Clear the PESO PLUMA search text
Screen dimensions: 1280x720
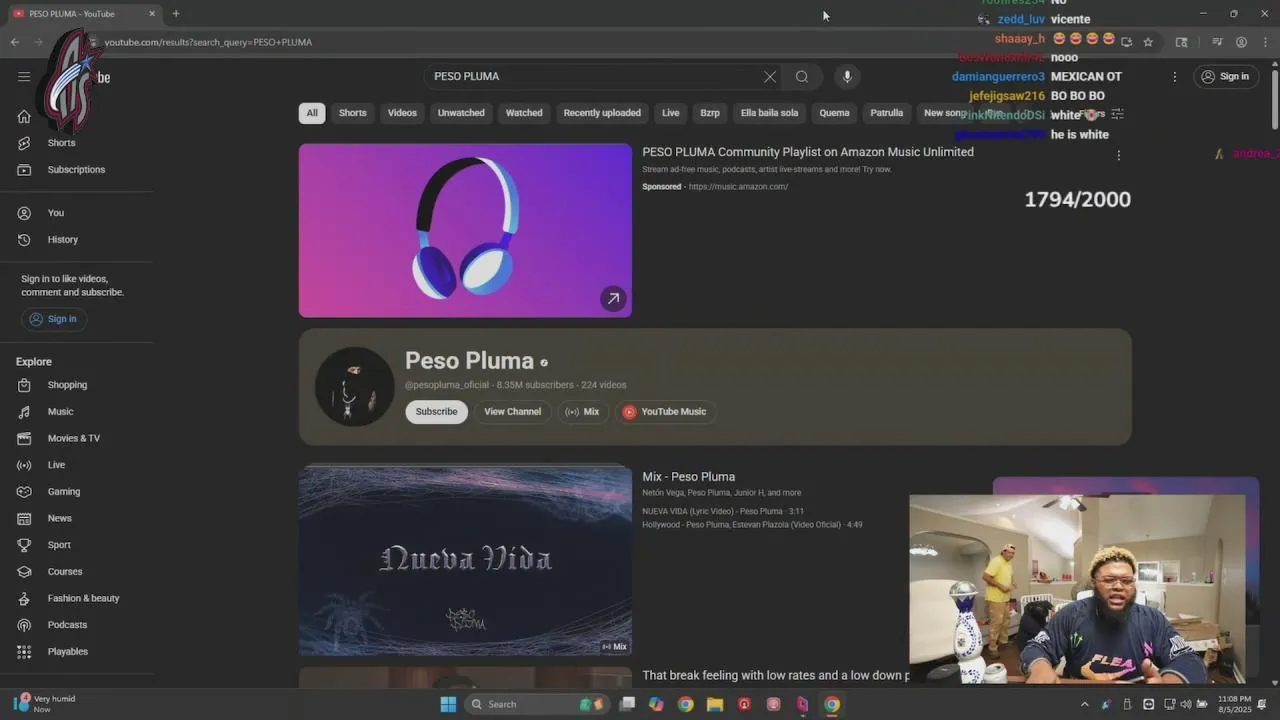point(770,77)
